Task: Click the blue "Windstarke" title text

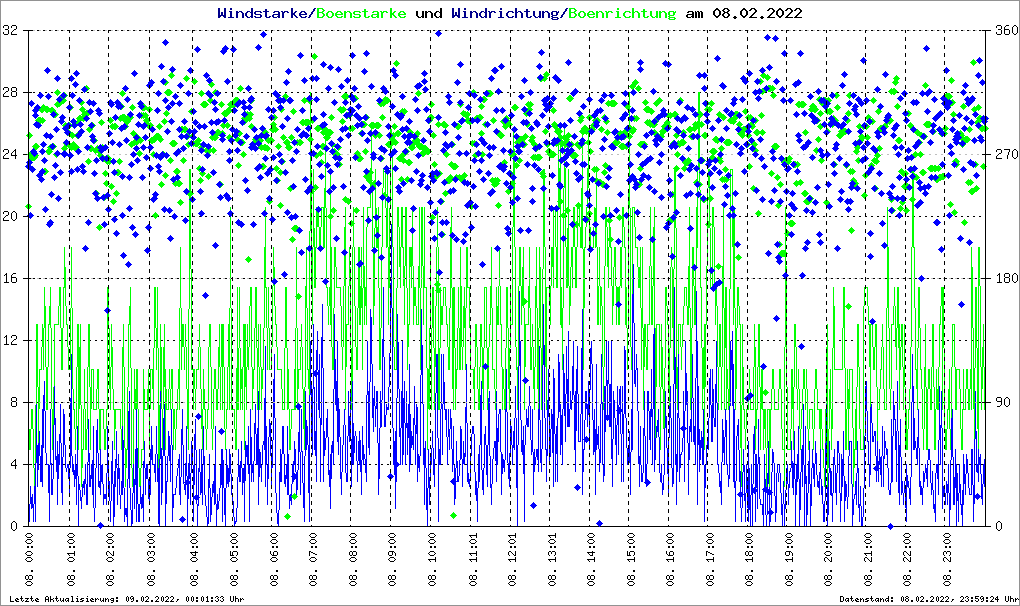Action: (x=264, y=14)
